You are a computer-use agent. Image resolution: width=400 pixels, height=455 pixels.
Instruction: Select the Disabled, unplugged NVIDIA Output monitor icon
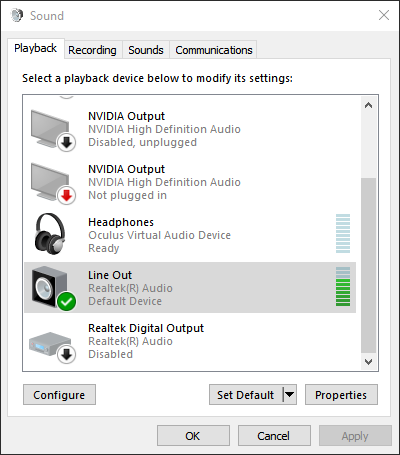pyautogui.click(x=53, y=131)
